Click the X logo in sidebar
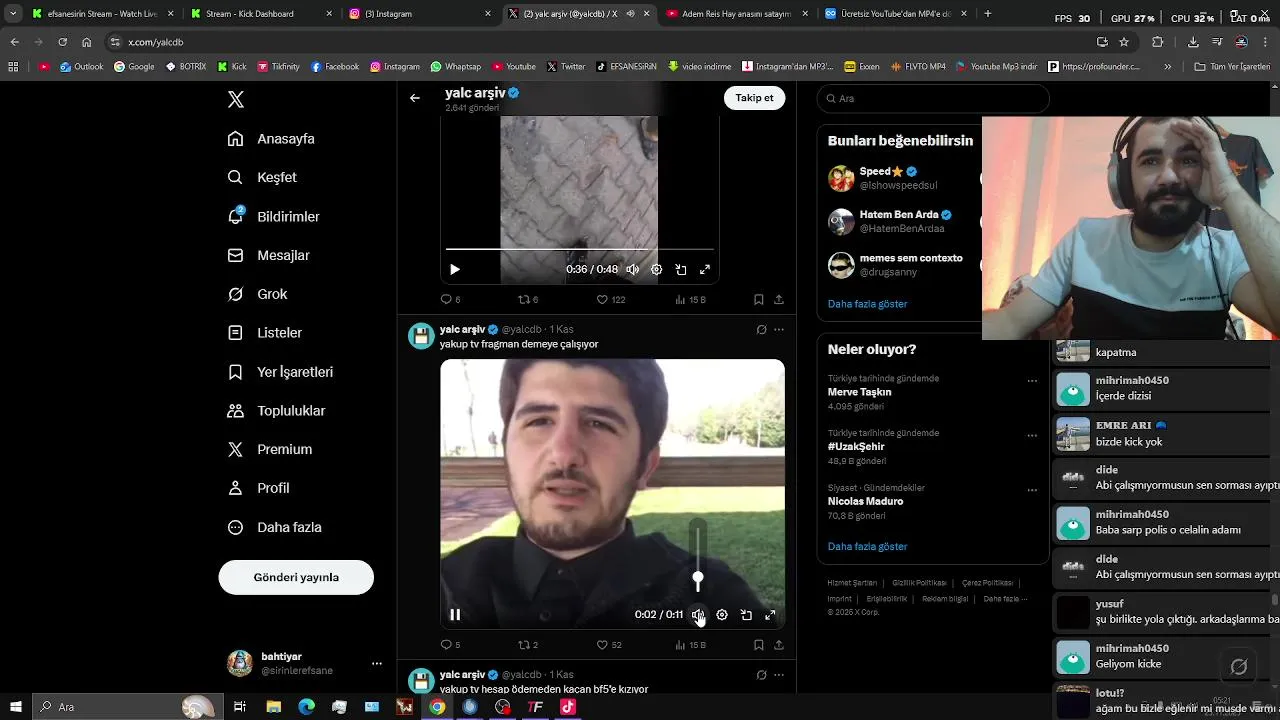1280x720 pixels. [x=236, y=99]
